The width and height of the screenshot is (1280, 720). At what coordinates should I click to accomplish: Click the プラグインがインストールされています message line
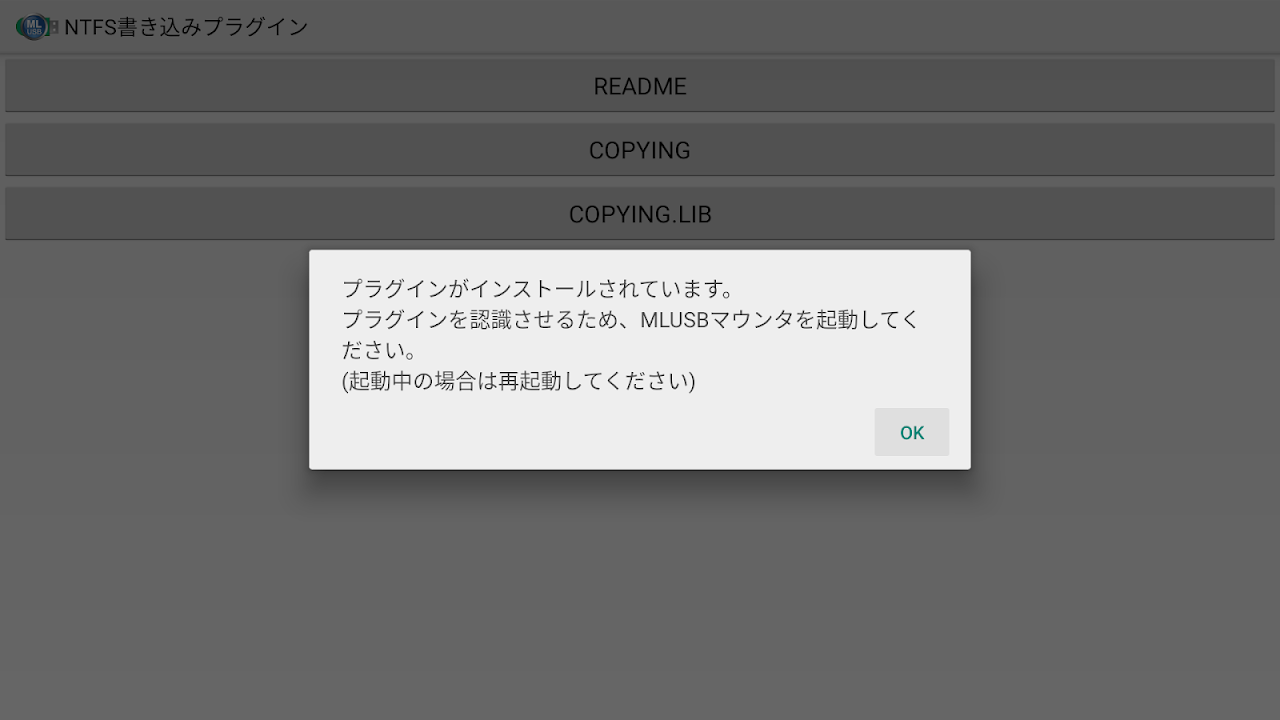[x=538, y=289]
